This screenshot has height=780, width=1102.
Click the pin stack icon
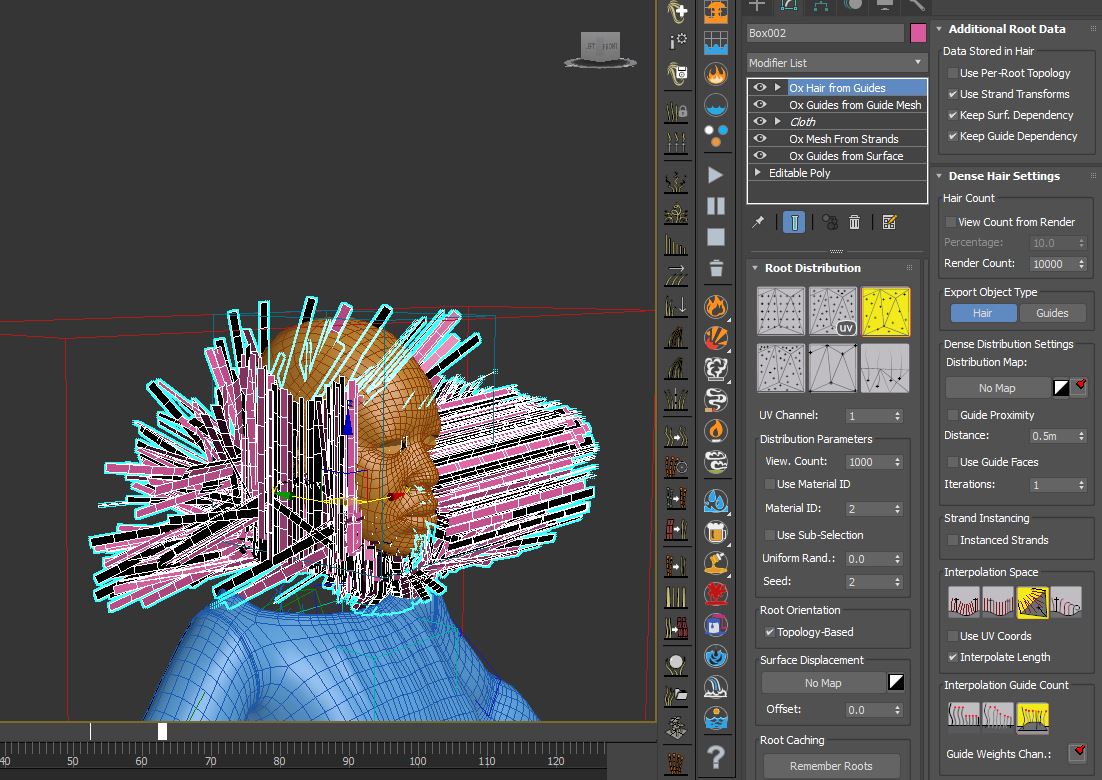pyautogui.click(x=758, y=222)
